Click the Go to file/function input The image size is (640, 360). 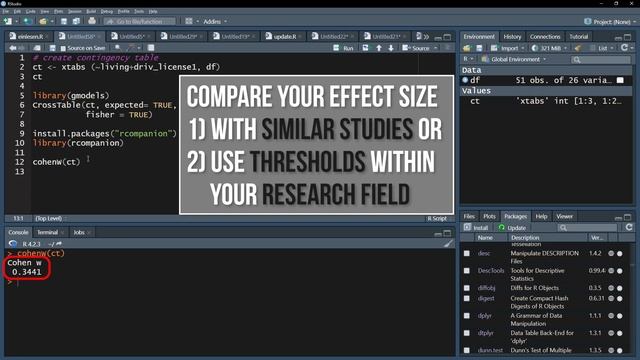pos(139,21)
